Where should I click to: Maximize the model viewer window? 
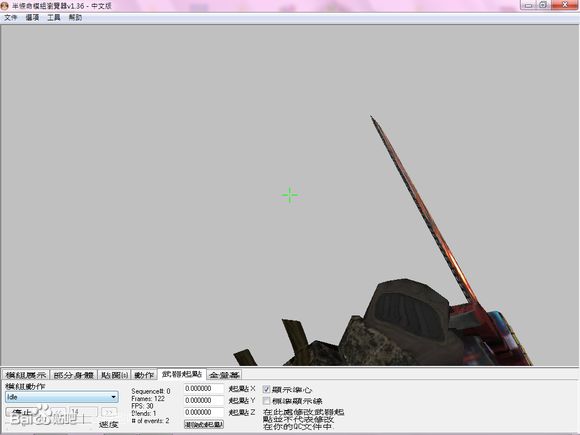[x=543, y=5]
